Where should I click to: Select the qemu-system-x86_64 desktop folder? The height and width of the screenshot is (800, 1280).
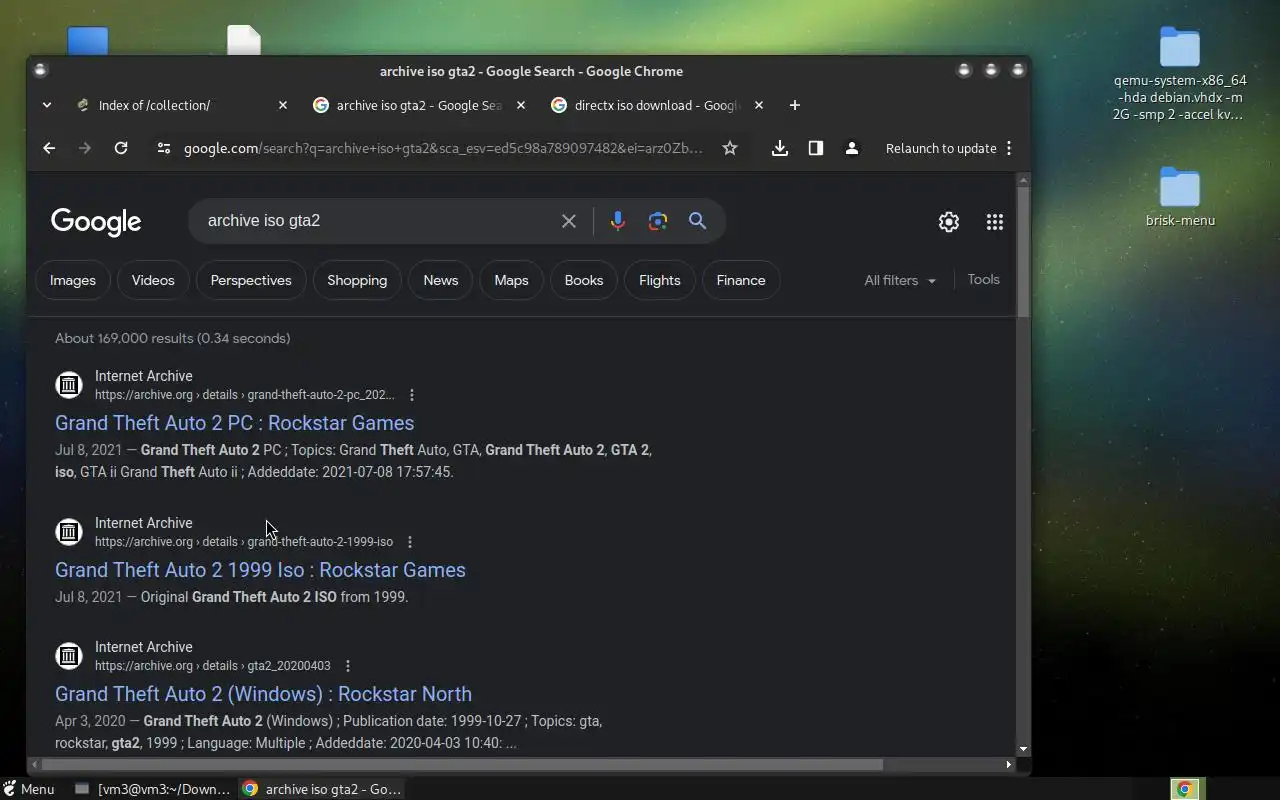point(1180,74)
